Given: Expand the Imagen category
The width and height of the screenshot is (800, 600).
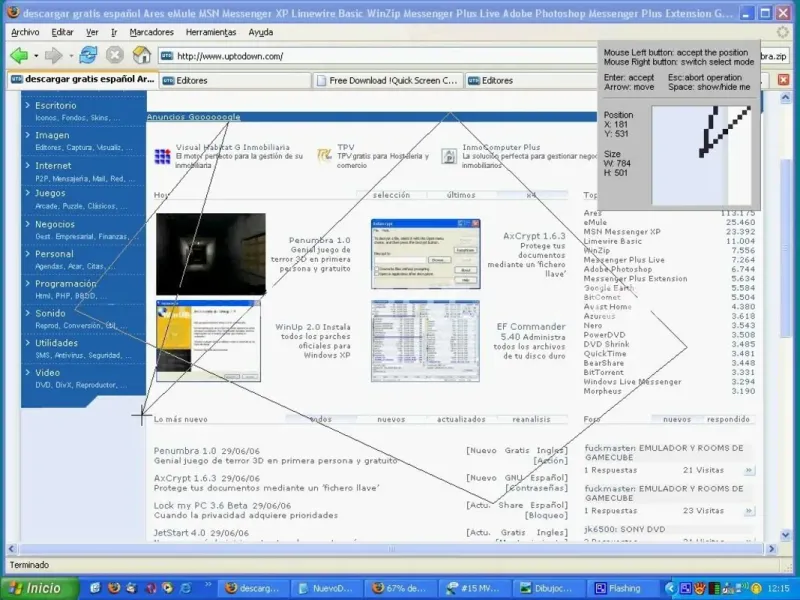Looking at the screenshot, I should coord(52,135).
